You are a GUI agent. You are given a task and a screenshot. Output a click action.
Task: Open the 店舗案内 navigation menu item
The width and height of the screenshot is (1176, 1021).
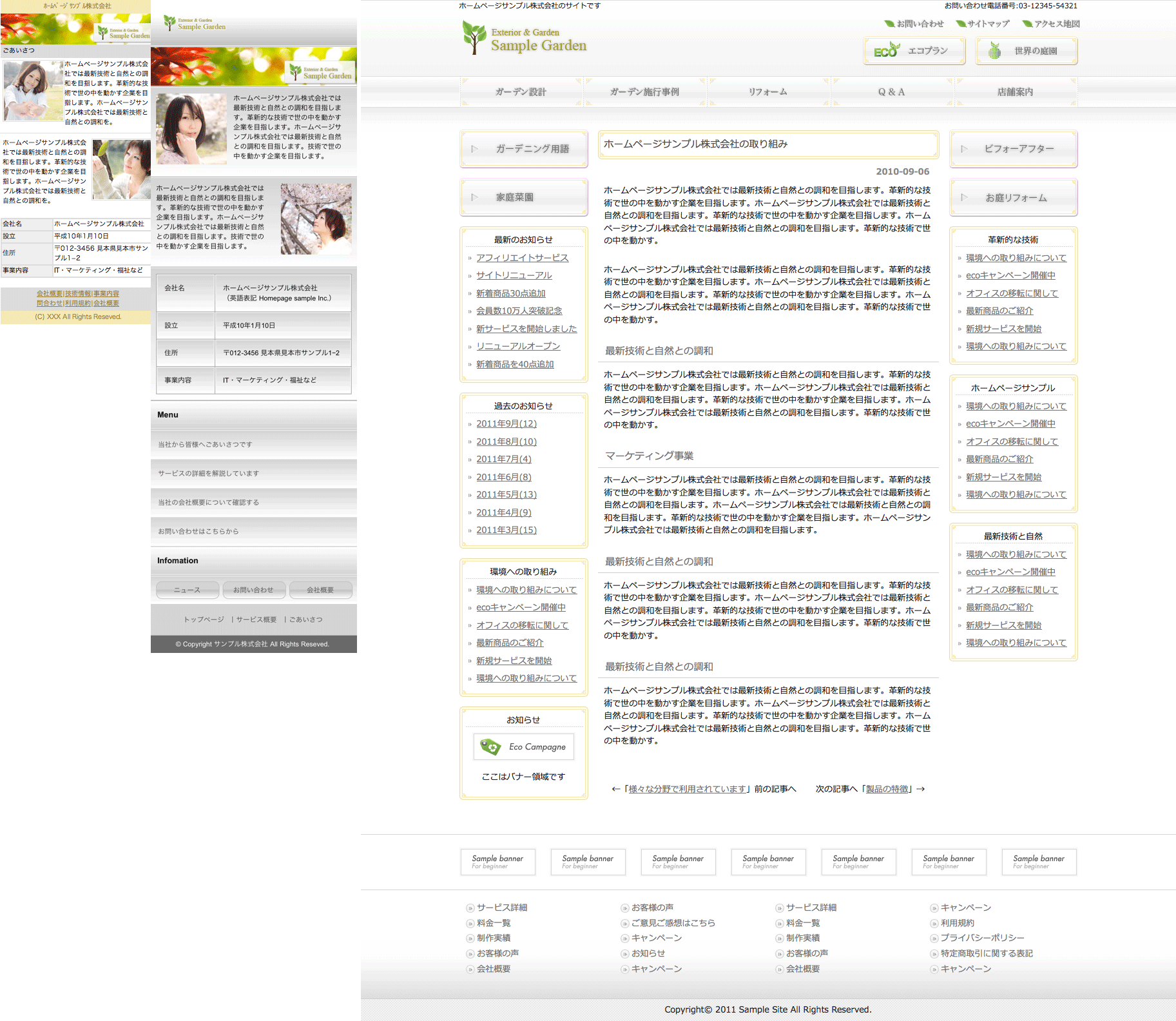pyautogui.click(x=1015, y=92)
